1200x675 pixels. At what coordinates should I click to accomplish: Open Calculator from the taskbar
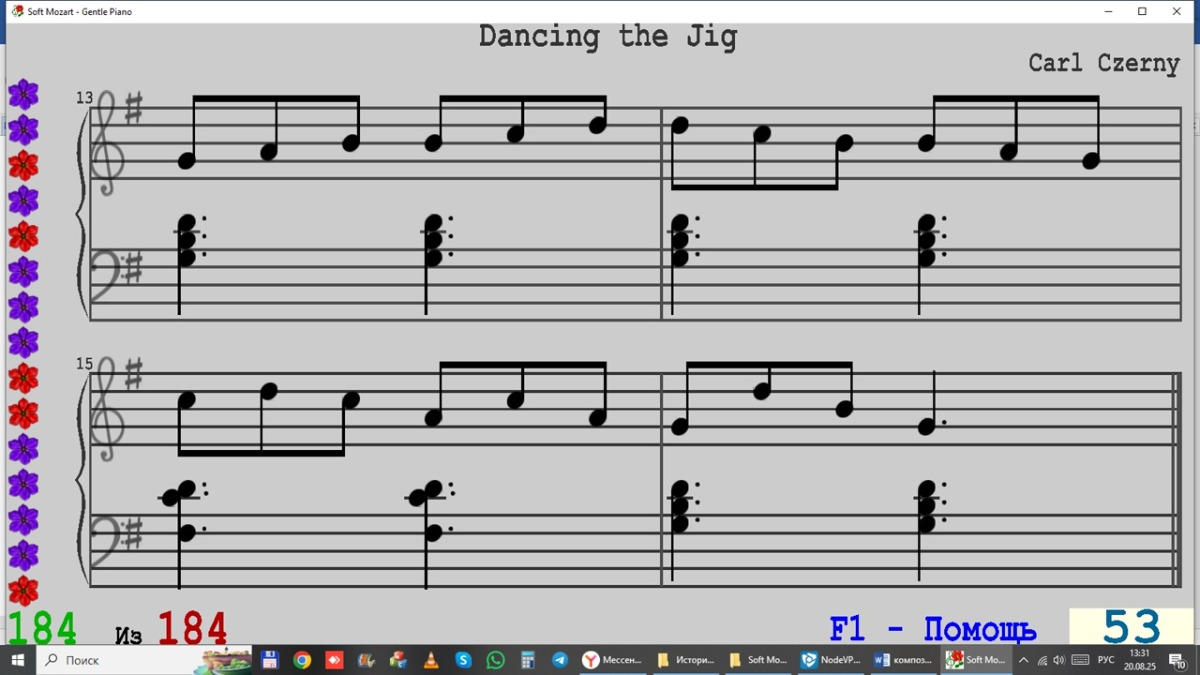point(528,660)
